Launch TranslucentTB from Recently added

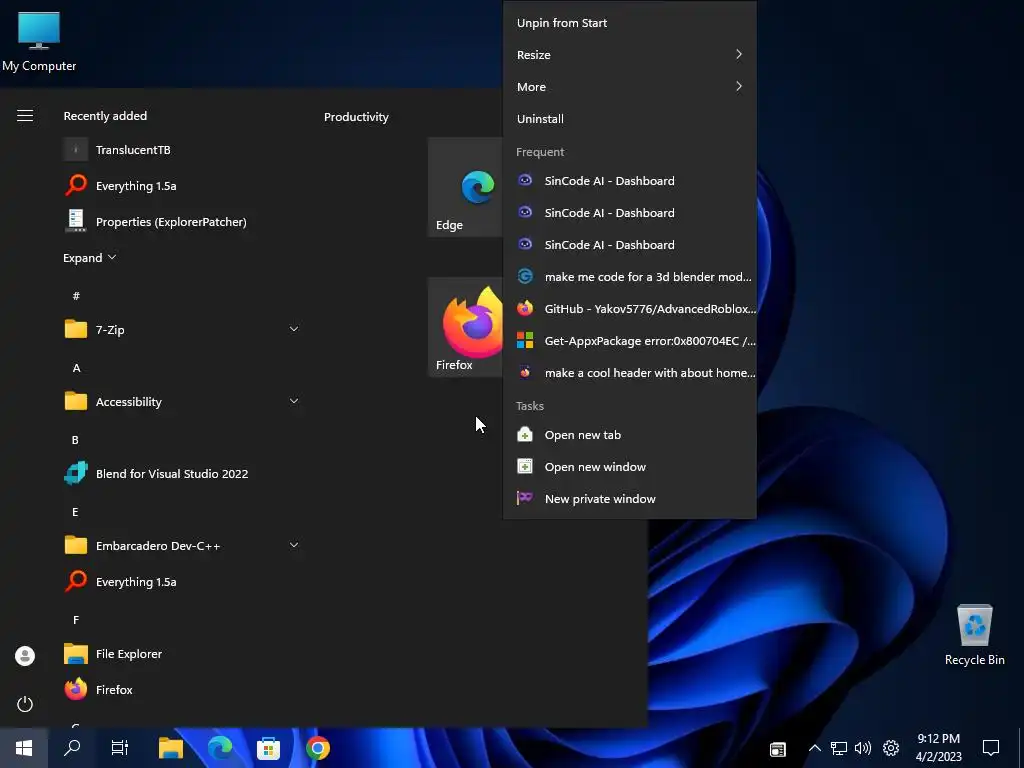pyautogui.click(x=183, y=150)
